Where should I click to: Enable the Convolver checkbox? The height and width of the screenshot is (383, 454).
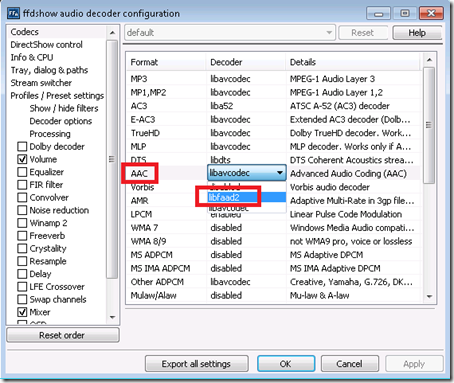point(22,197)
